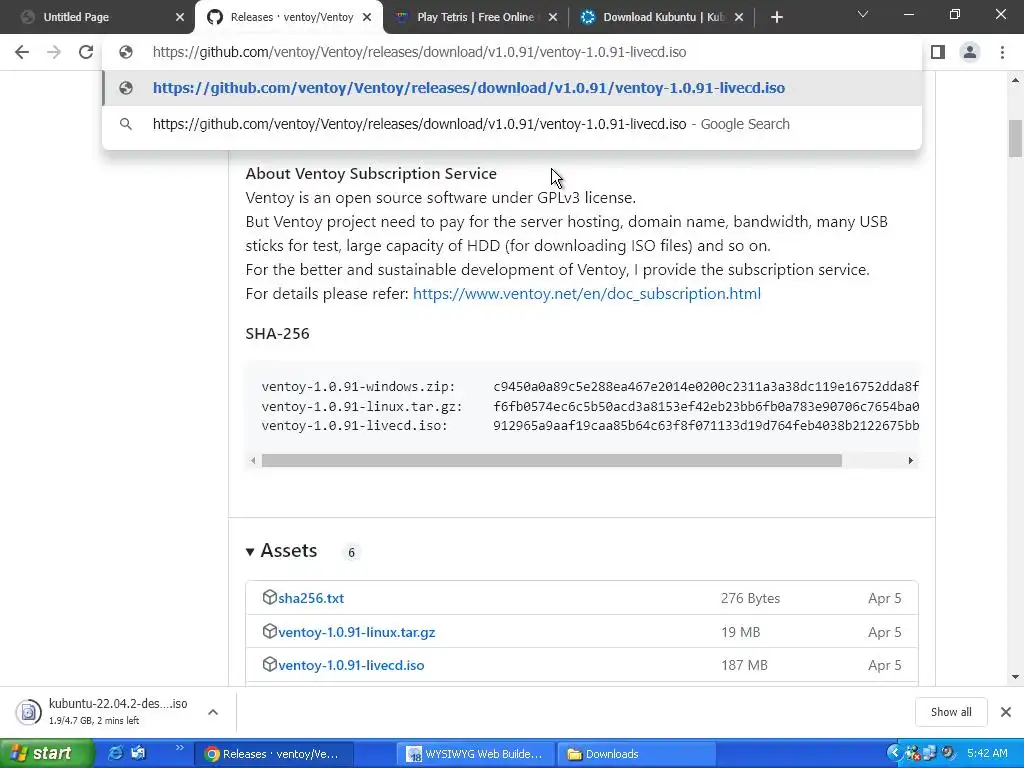Switch to Downloads folder taskbar button

coord(637,754)
